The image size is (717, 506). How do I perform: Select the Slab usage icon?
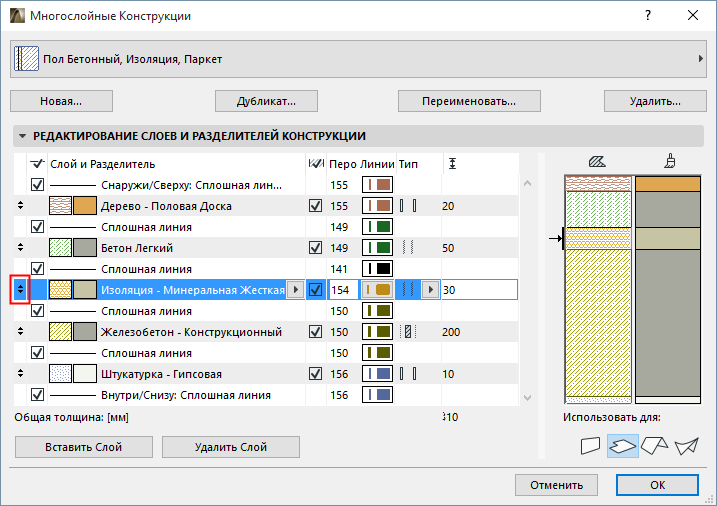[x=623, y=446]
